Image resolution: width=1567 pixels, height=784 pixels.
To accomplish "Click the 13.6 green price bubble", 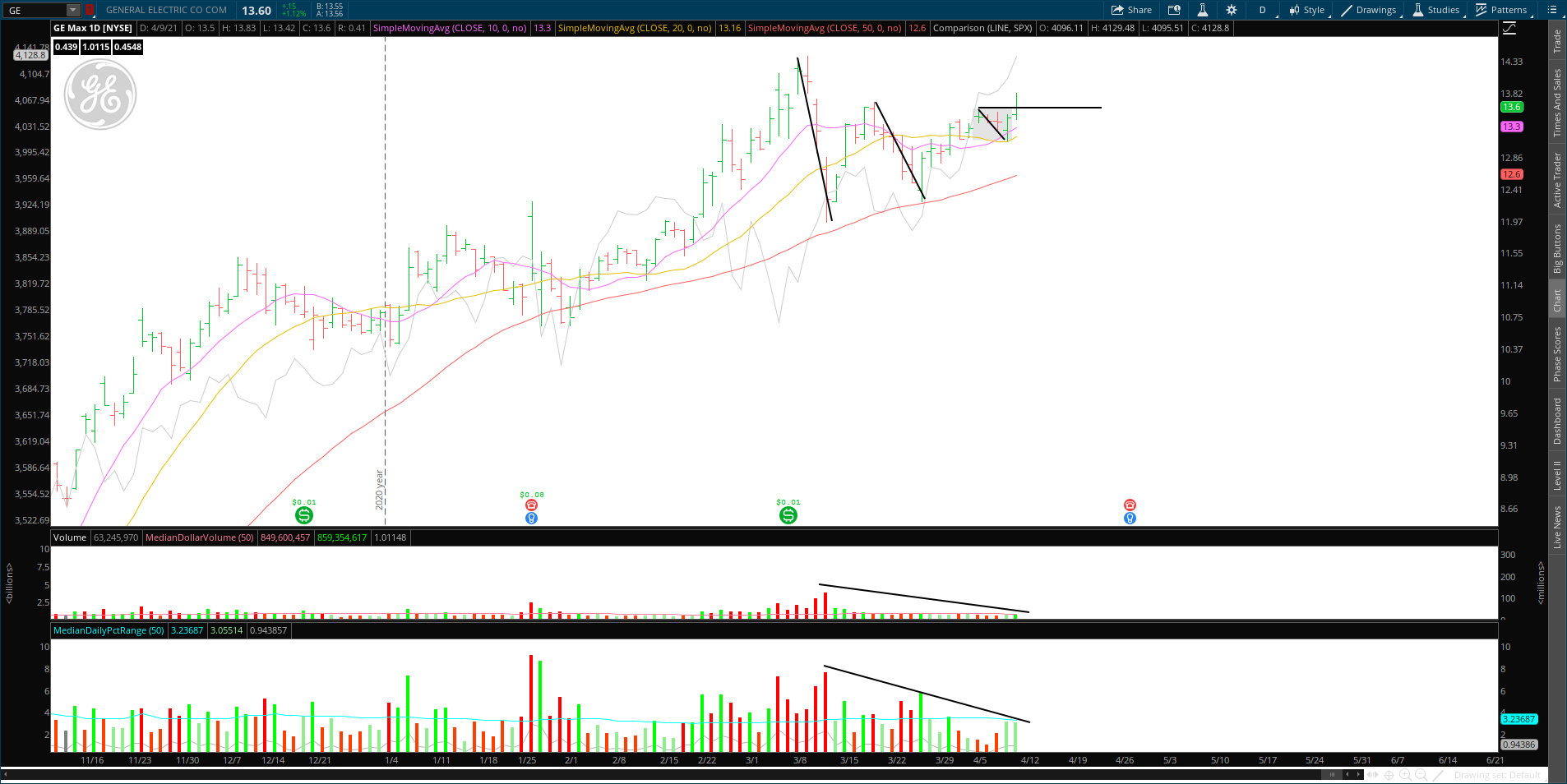I will click(1512, 107).
